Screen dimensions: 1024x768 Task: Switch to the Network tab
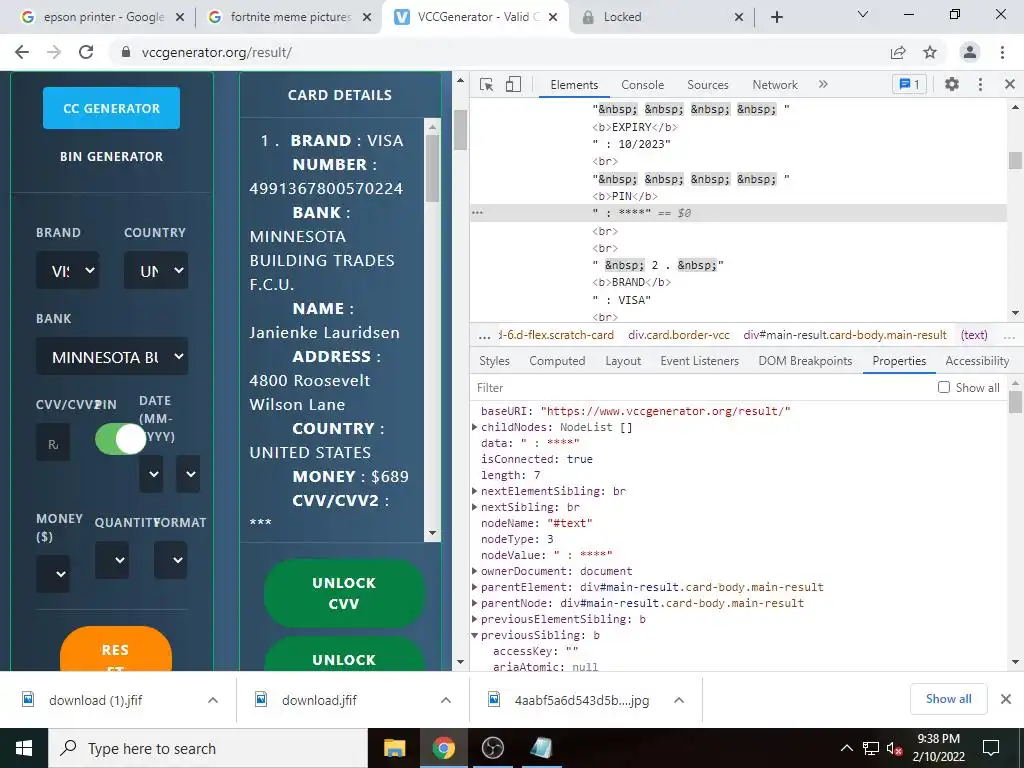click(775, 85)
